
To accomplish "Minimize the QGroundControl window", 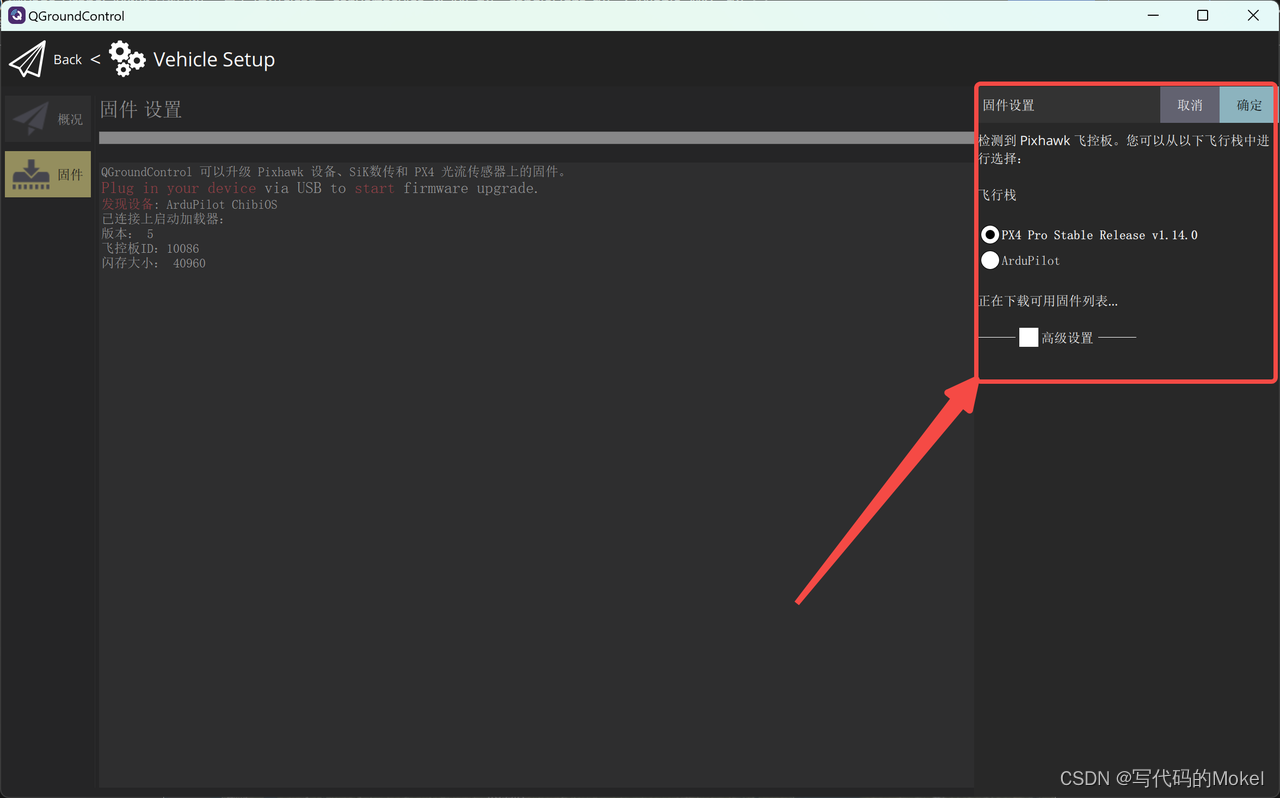I will (1152, 15).
